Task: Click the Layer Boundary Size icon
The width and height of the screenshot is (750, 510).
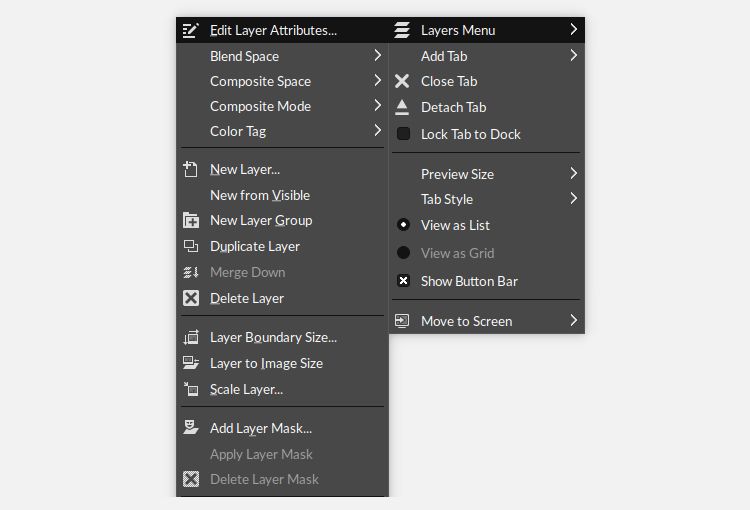Action: [191, 337]
